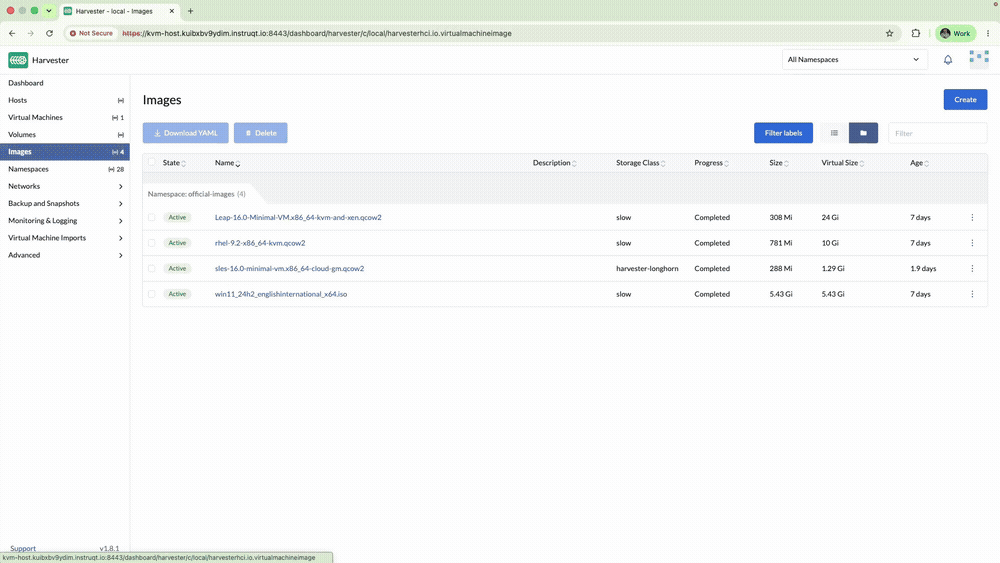Open the browser extensions puzzle icon
The width and height of the screenshot is (1000, 563).
point(916,33)
